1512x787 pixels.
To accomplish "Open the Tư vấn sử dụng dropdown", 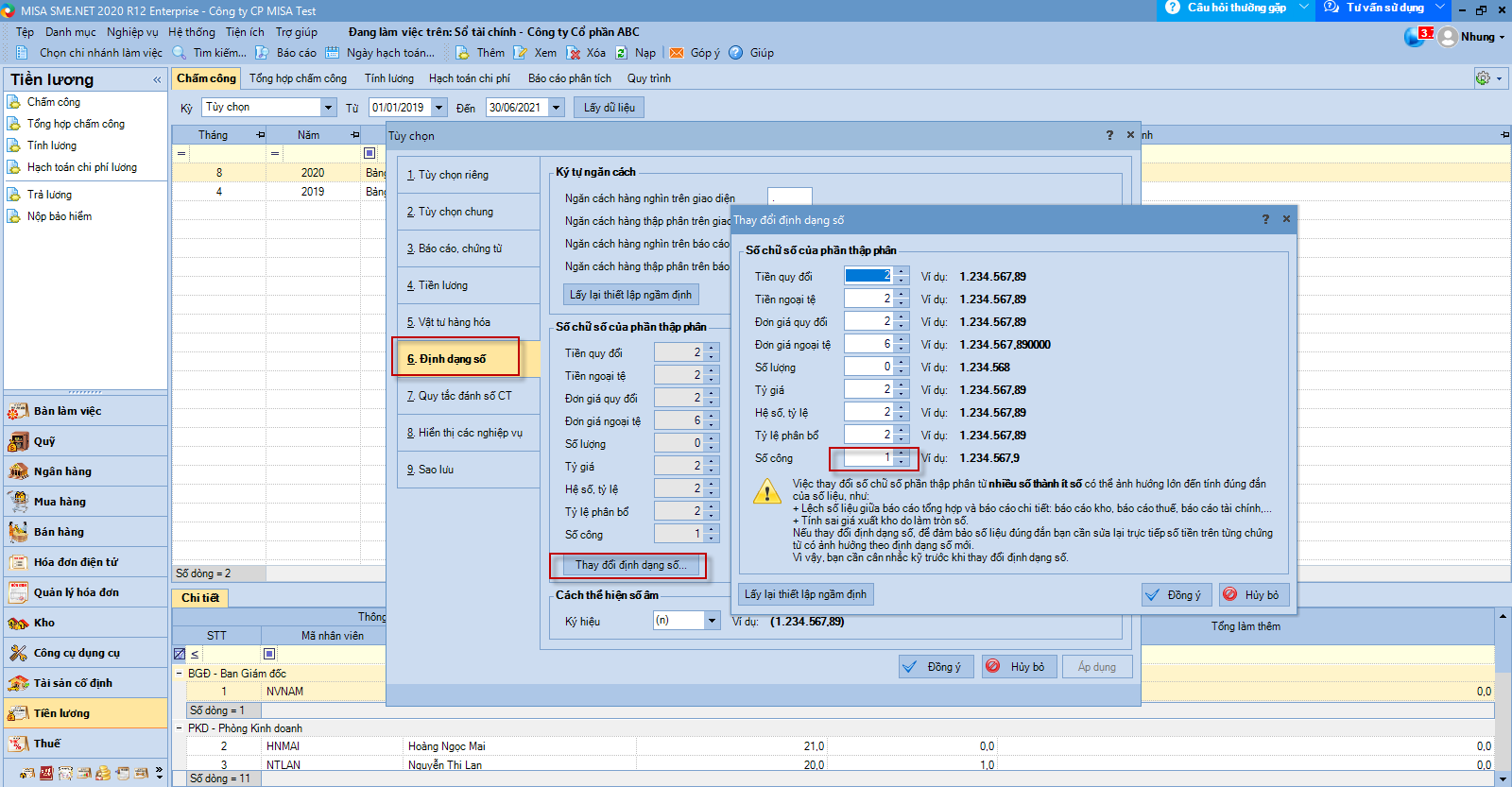I will [1439, 8].
